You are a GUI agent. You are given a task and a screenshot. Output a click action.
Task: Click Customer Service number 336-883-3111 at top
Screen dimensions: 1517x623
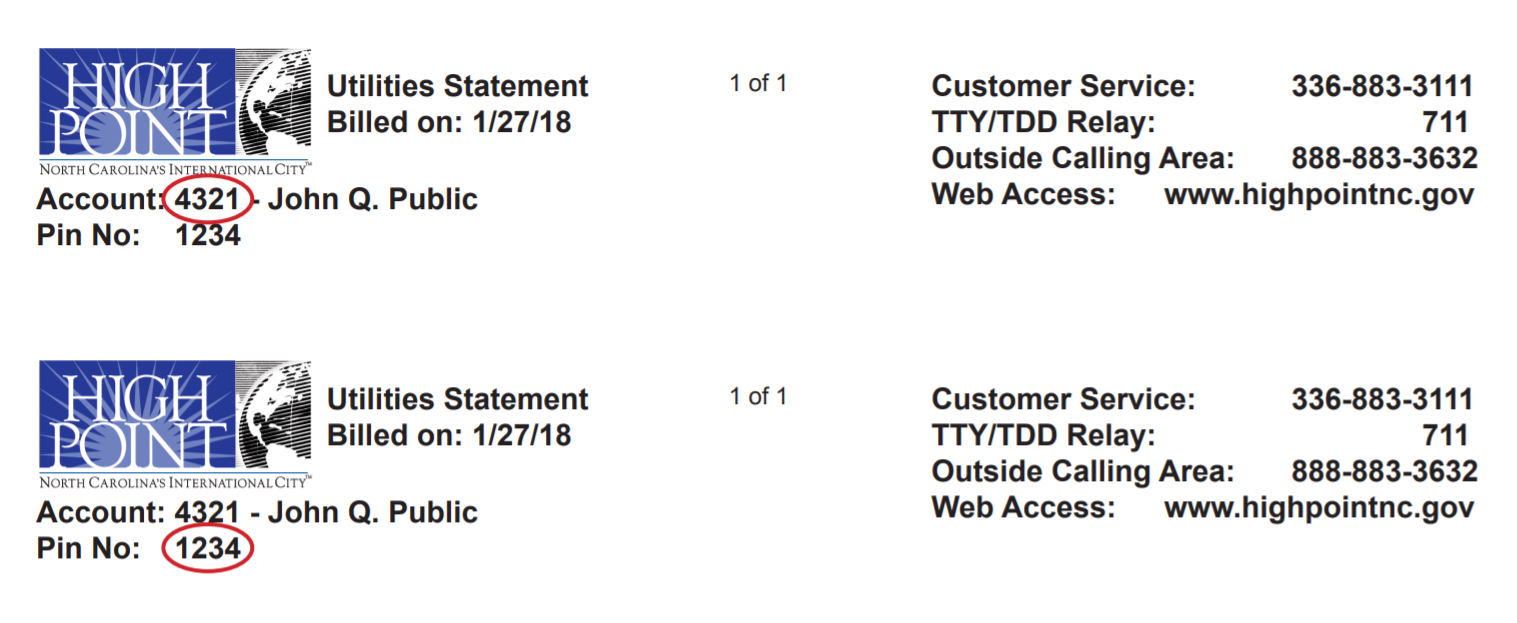(x=1382, y=86)
